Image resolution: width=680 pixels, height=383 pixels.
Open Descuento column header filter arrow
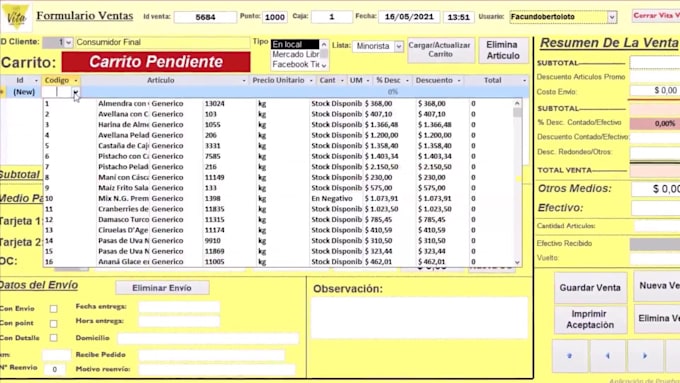coord(459,81)
